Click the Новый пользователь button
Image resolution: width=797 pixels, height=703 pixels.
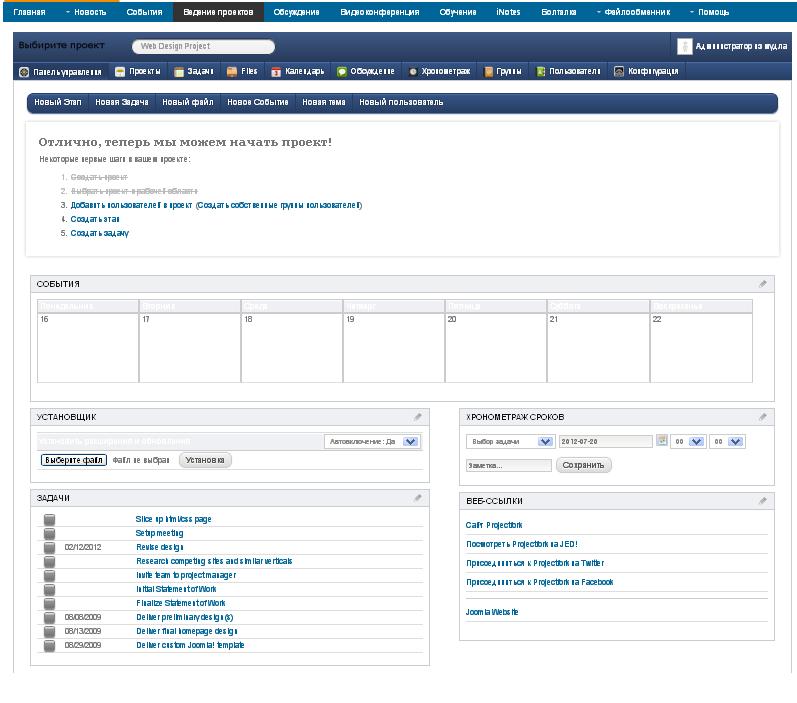[x=402, y=102]
